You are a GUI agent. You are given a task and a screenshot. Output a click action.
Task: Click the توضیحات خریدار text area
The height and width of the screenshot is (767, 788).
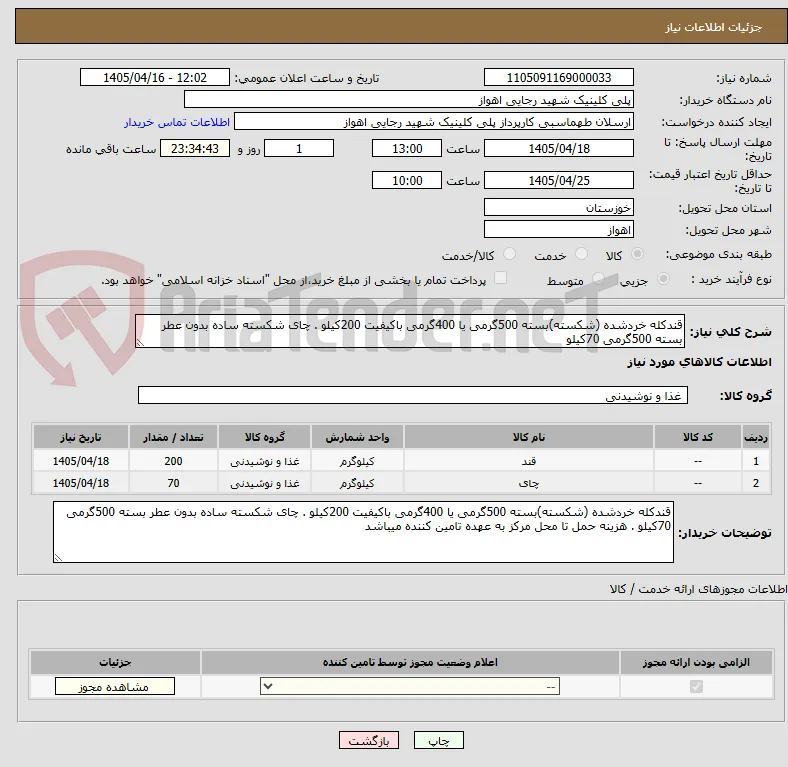[363, 532]
